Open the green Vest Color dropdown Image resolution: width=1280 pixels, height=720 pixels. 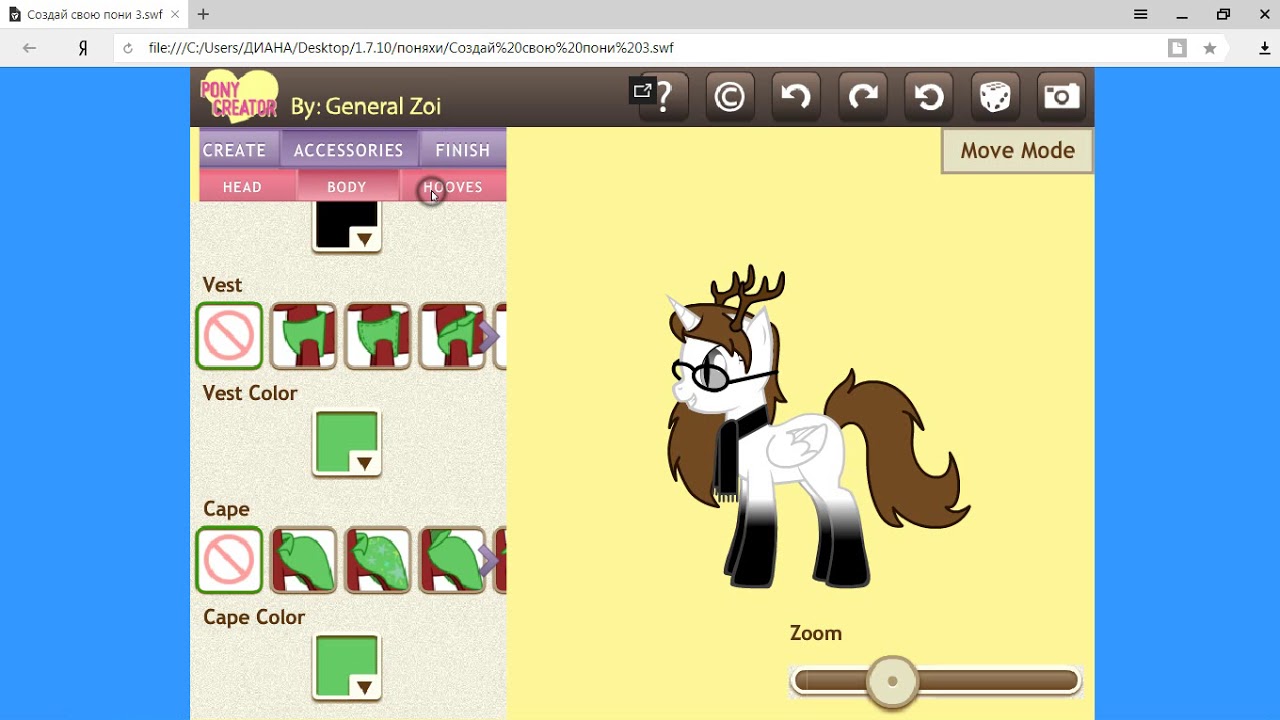[347, 443]
